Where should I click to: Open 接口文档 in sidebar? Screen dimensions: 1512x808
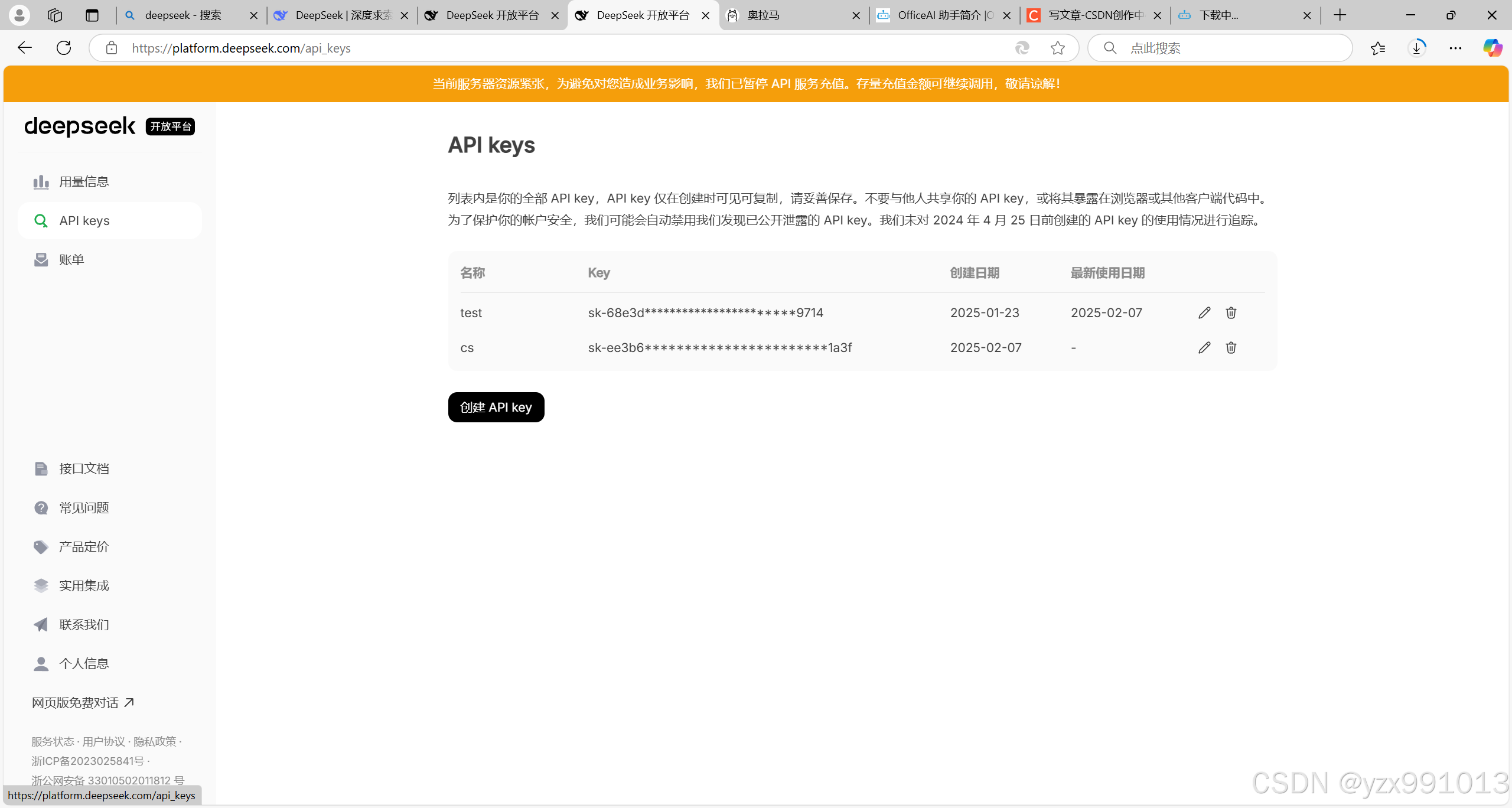click(84, 469)
